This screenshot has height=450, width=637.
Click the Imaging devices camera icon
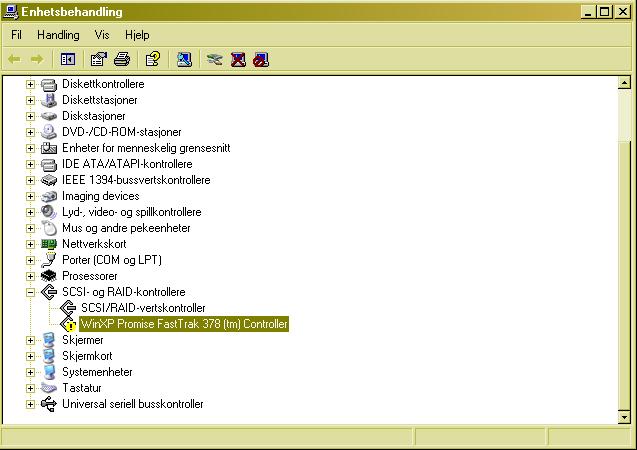click(49, 197)
